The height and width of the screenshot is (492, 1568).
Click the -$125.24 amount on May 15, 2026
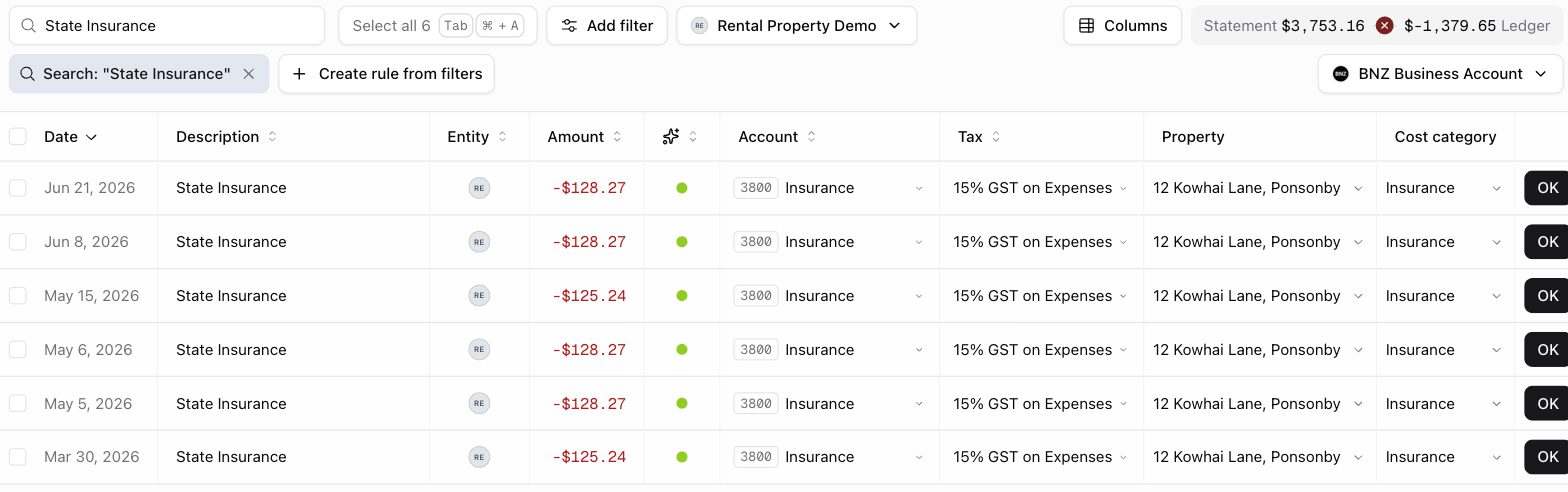click(x=589, y=296)
